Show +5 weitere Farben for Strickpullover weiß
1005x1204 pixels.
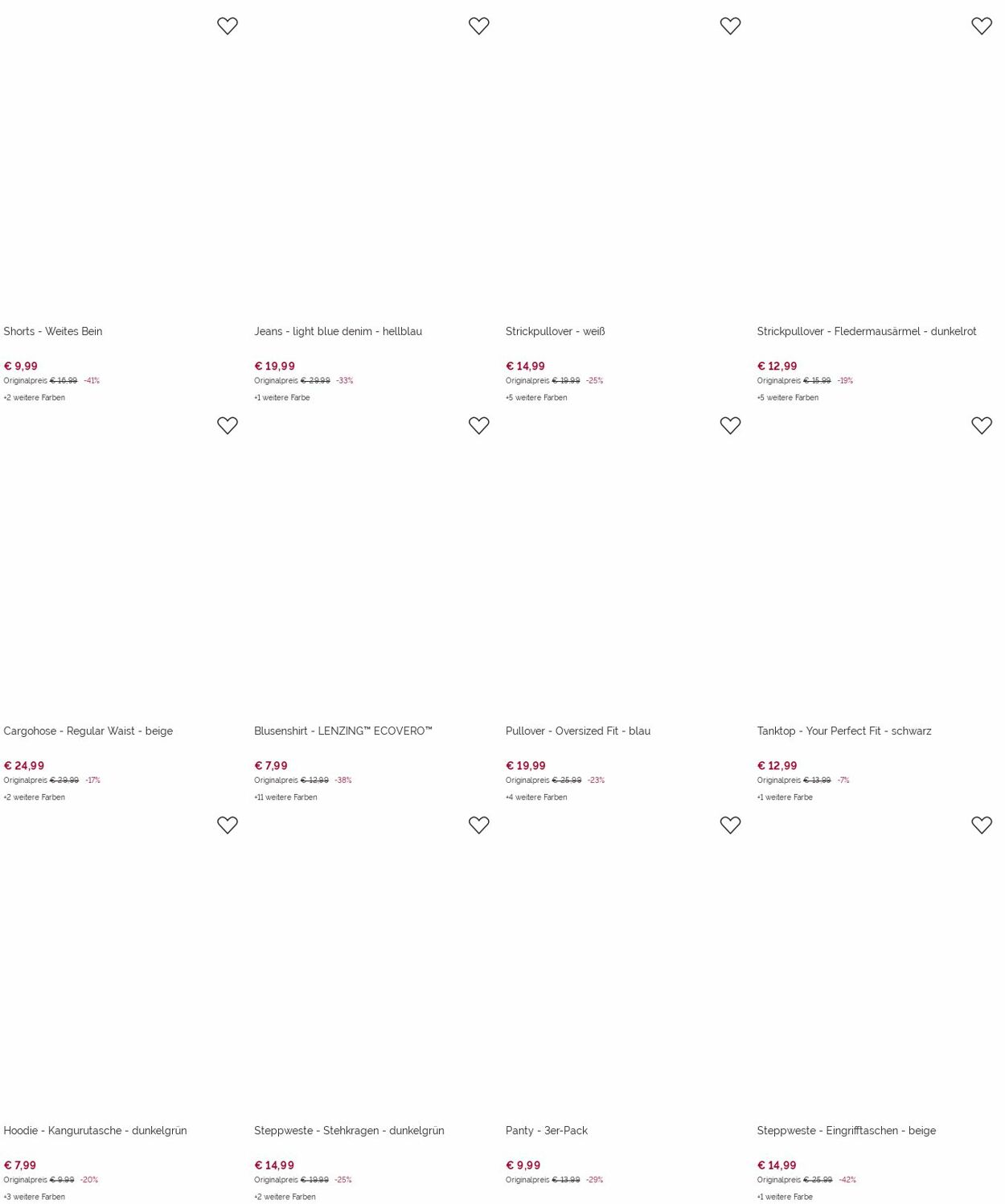pos(536,398)
